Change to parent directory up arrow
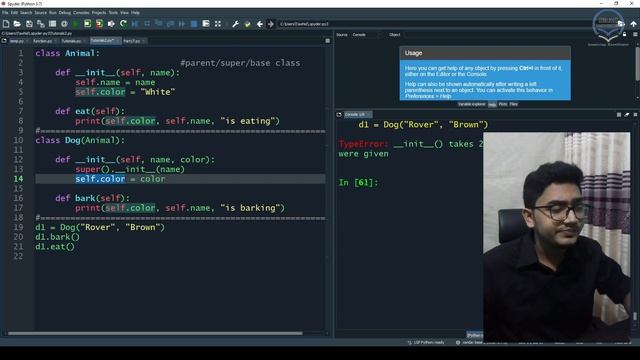 (x=633, y=24)
